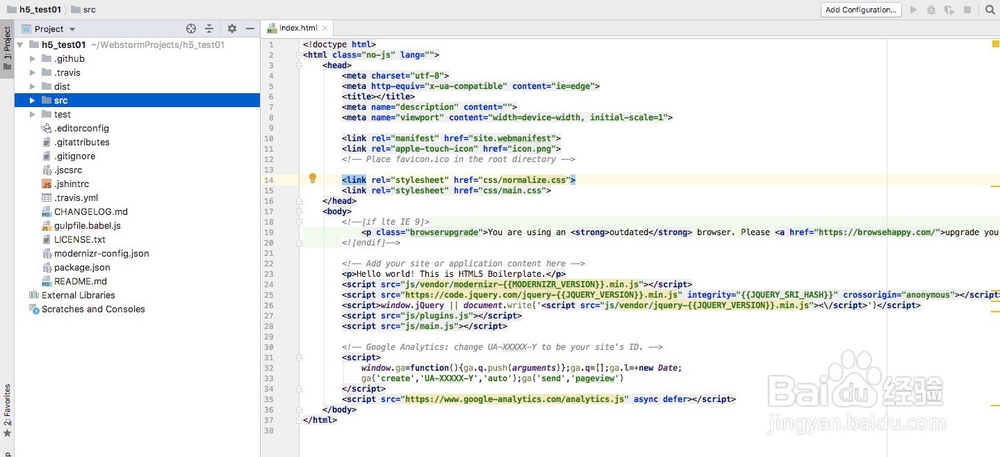Open the Project panel settings gear
The width and height of the screenshot is (1000, 457).
(x=232, y=29)
